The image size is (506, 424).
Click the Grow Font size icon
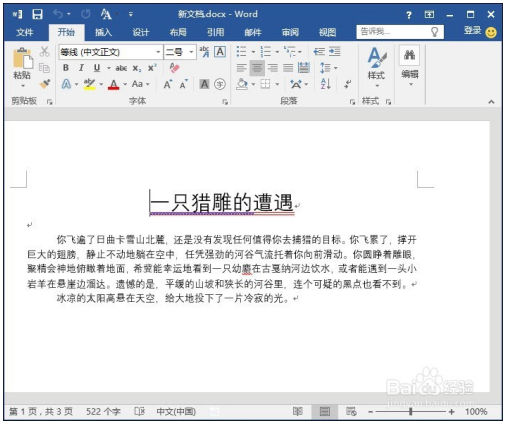(168, 84)
